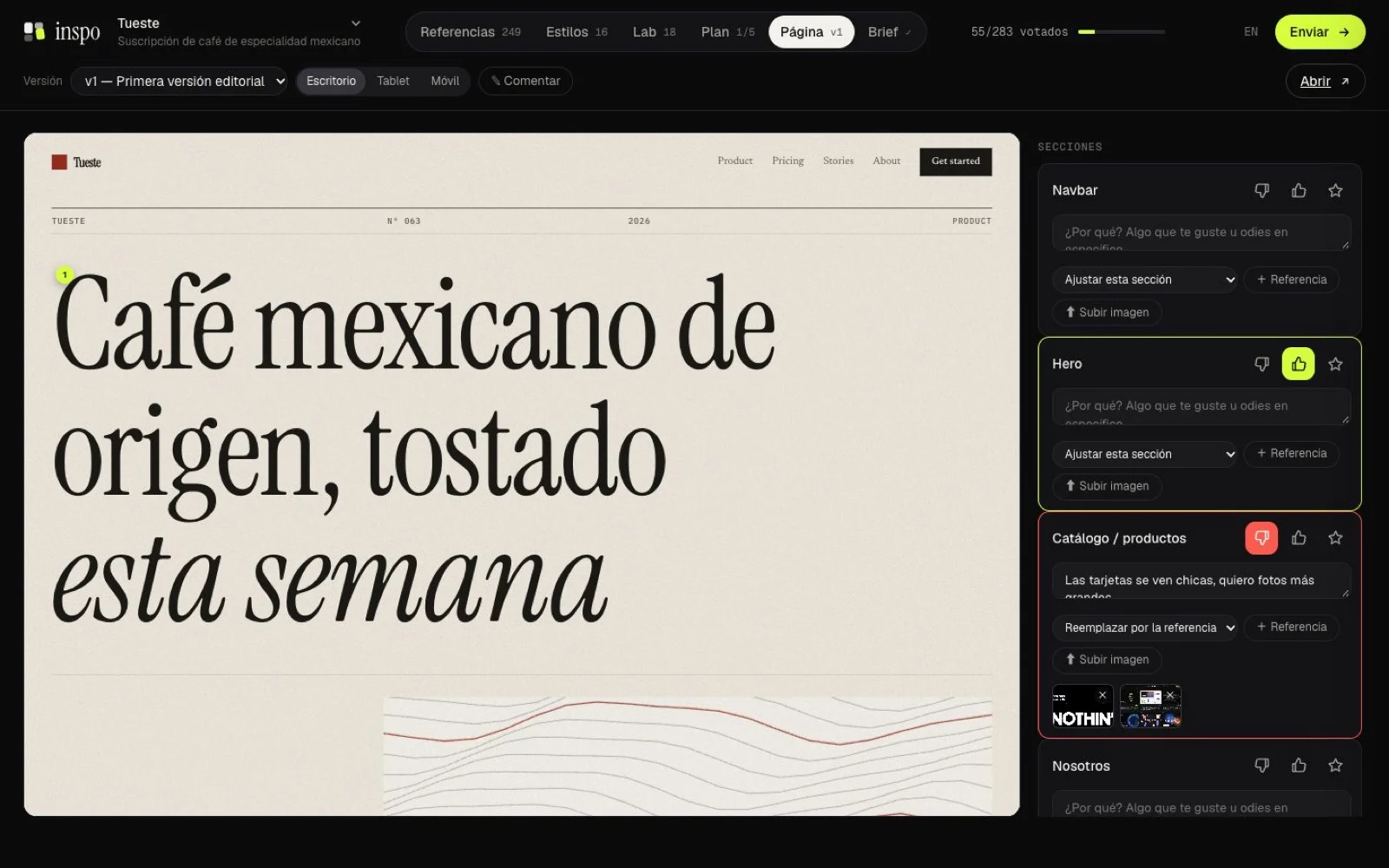The height and width of the screenshot is (868, 1389).
Task: Click the Catálogo feedback text with 'Las tarjetas'
Action: point(1201,581)
